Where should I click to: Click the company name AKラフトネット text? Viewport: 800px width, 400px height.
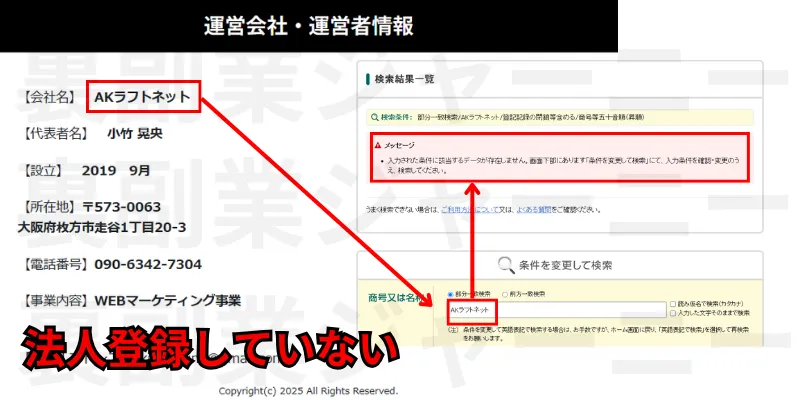click(x=142, y=97)
